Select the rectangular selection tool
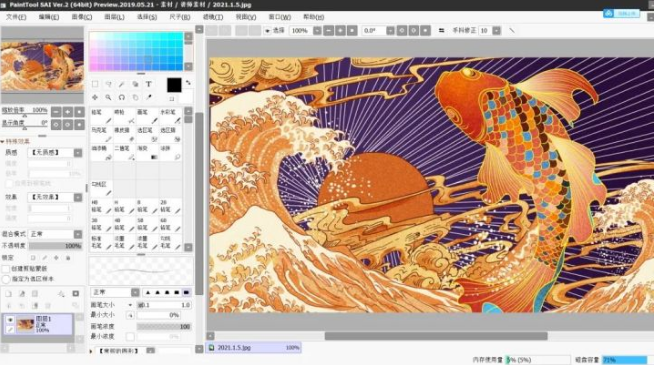The image size is (654, 365). (95, 84)
